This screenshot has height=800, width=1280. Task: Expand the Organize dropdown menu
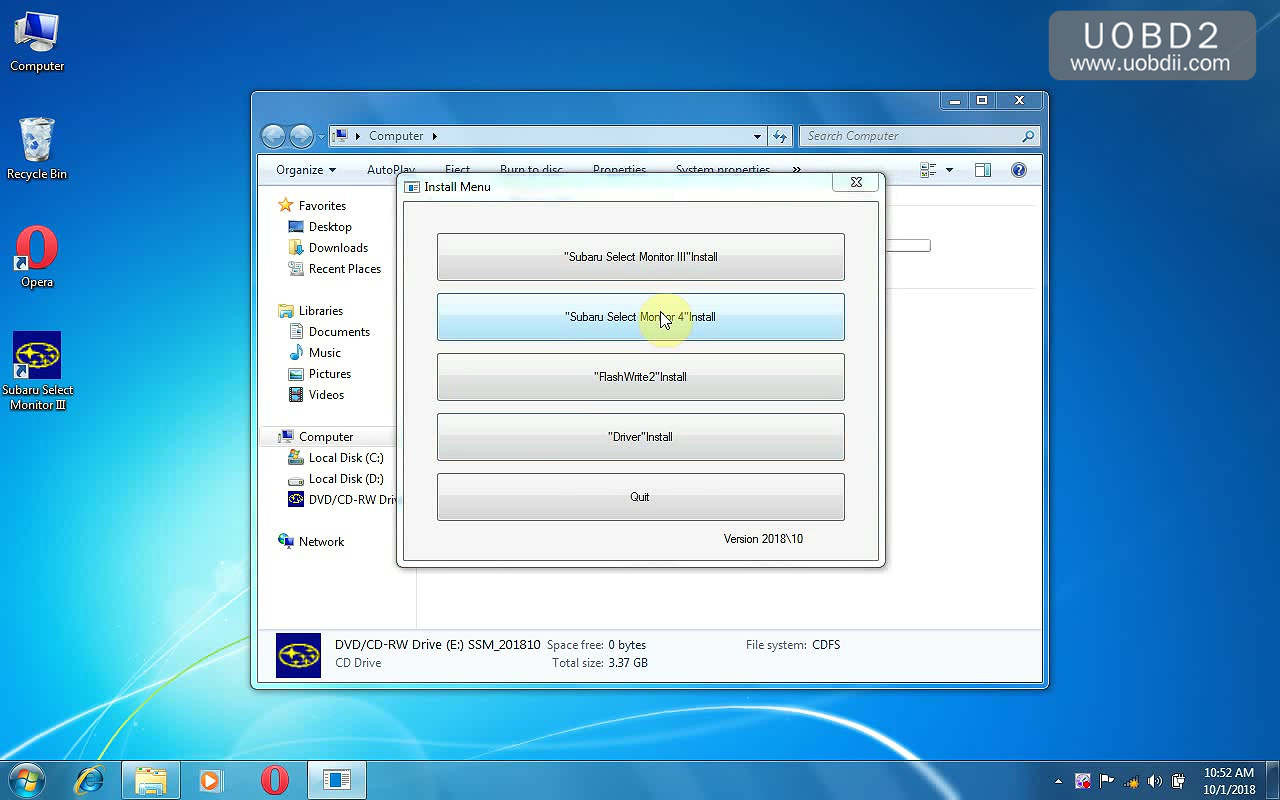[x=306, y=170]
